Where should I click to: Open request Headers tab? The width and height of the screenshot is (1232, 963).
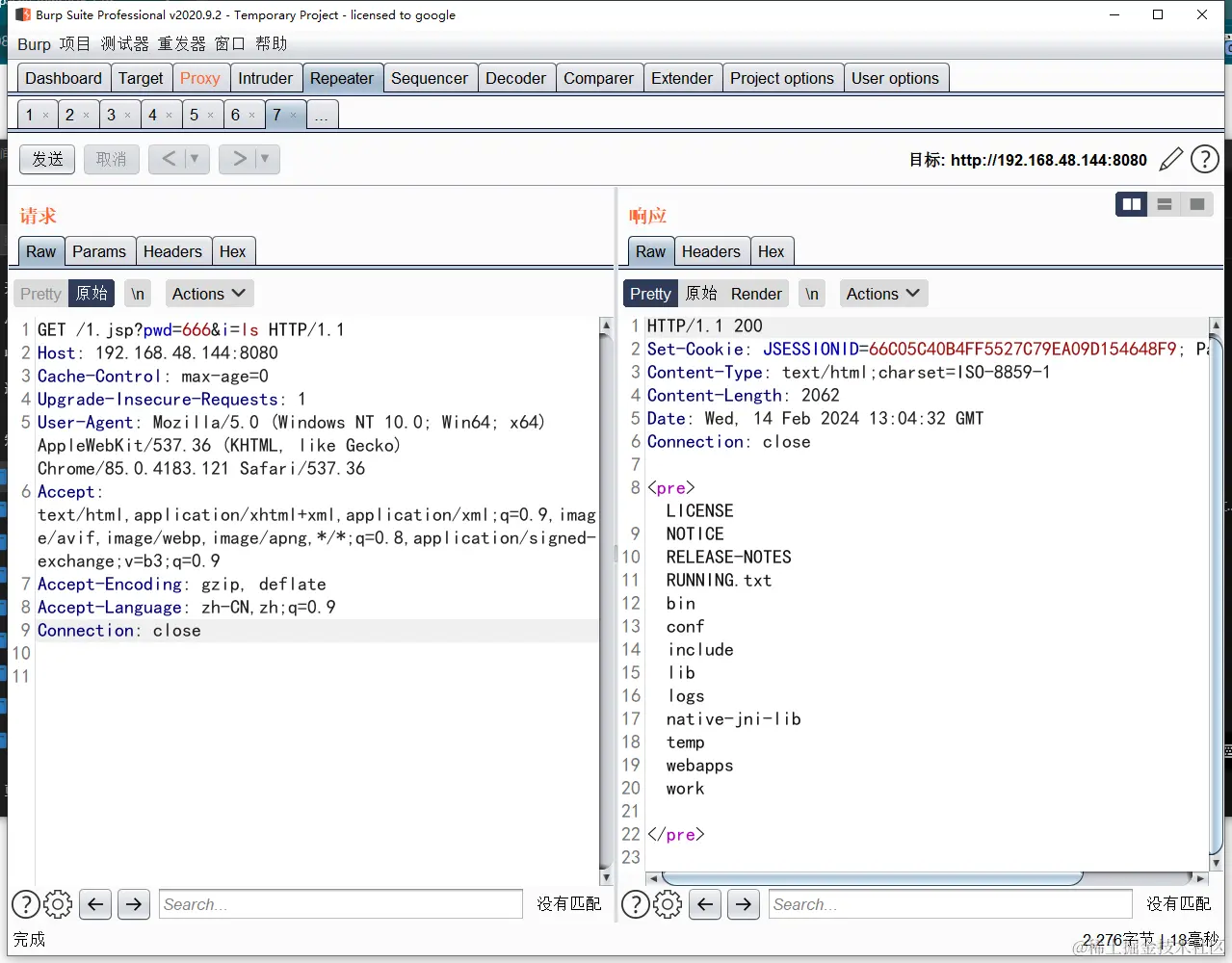click(172, 251)
